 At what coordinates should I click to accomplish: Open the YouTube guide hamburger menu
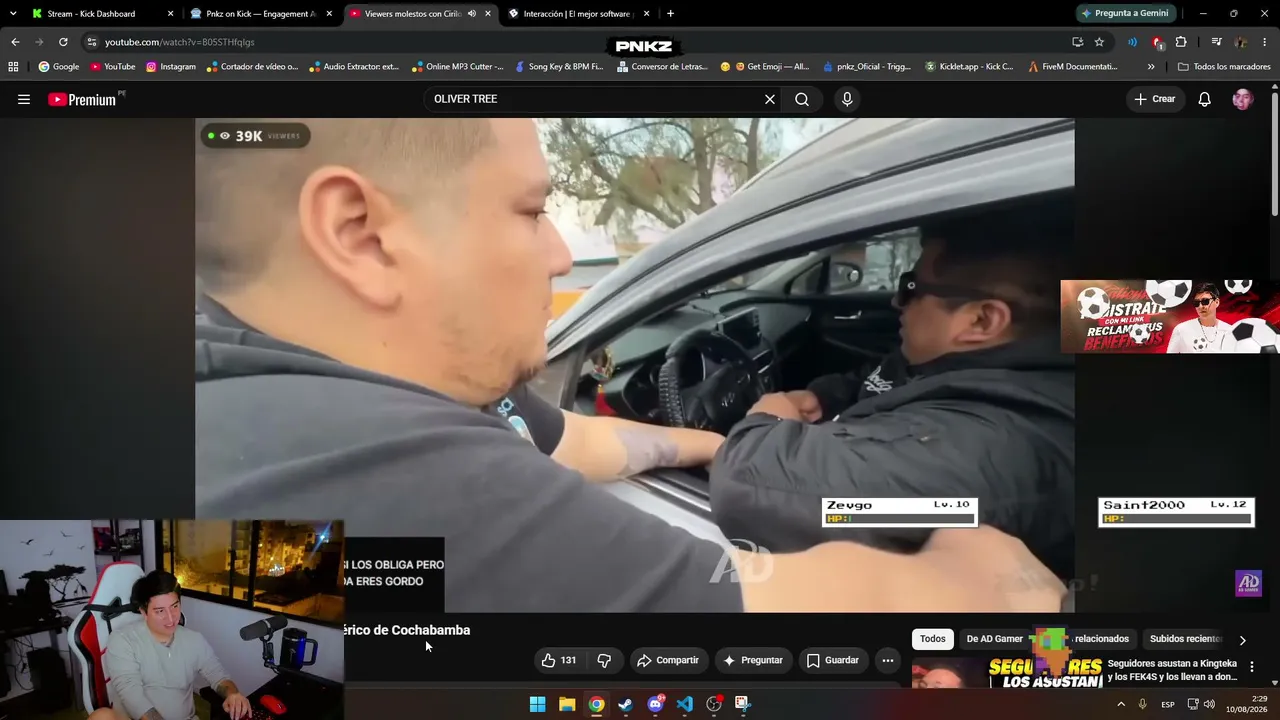click(x=24, y=99)
